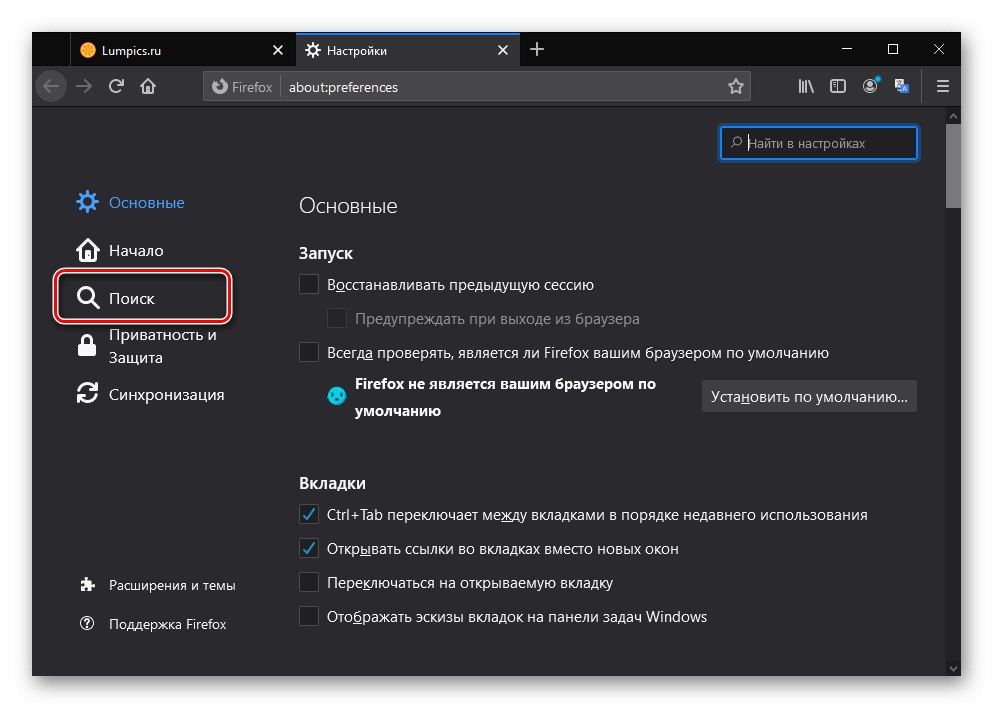Go to the Home page icon
The height and width of the screenshot is (708, 993).
[148, 87]
